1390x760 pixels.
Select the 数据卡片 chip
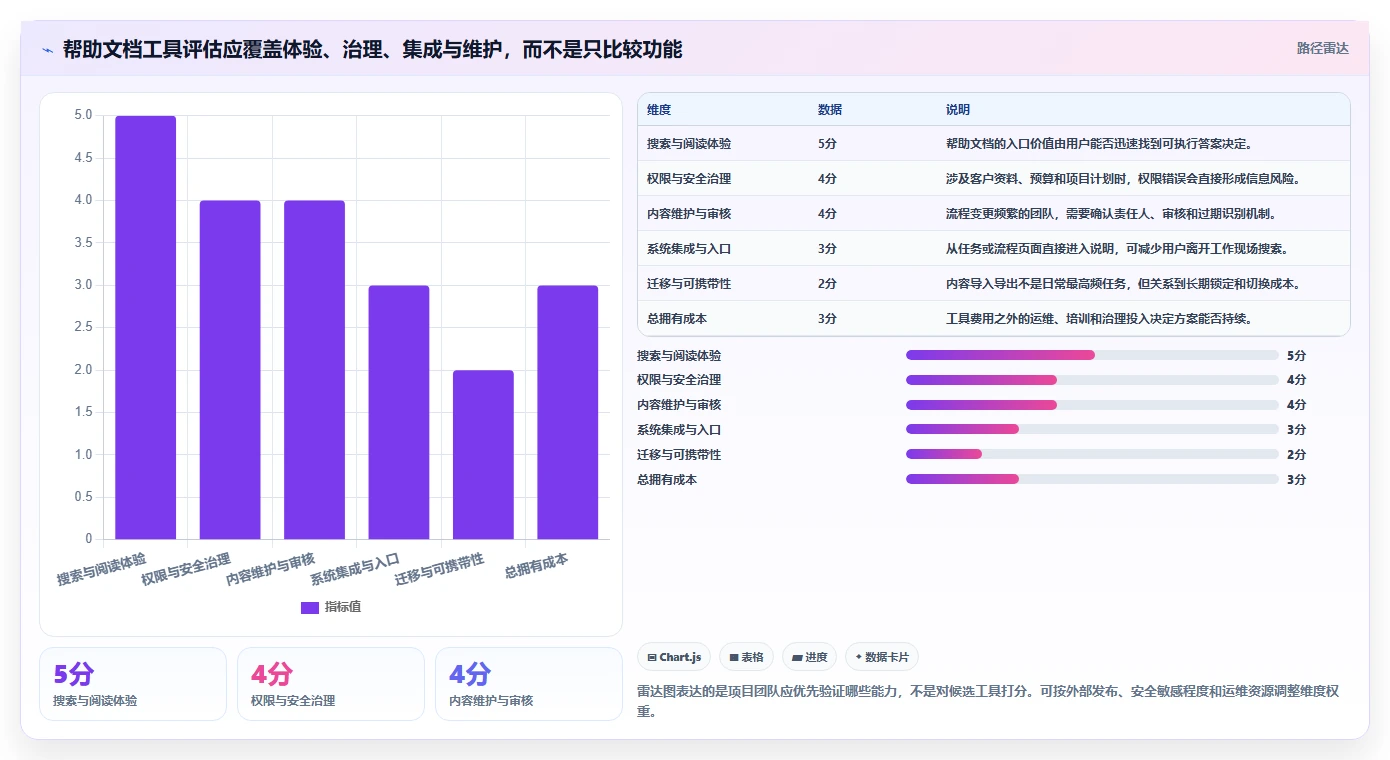click(x=882, y=657)
